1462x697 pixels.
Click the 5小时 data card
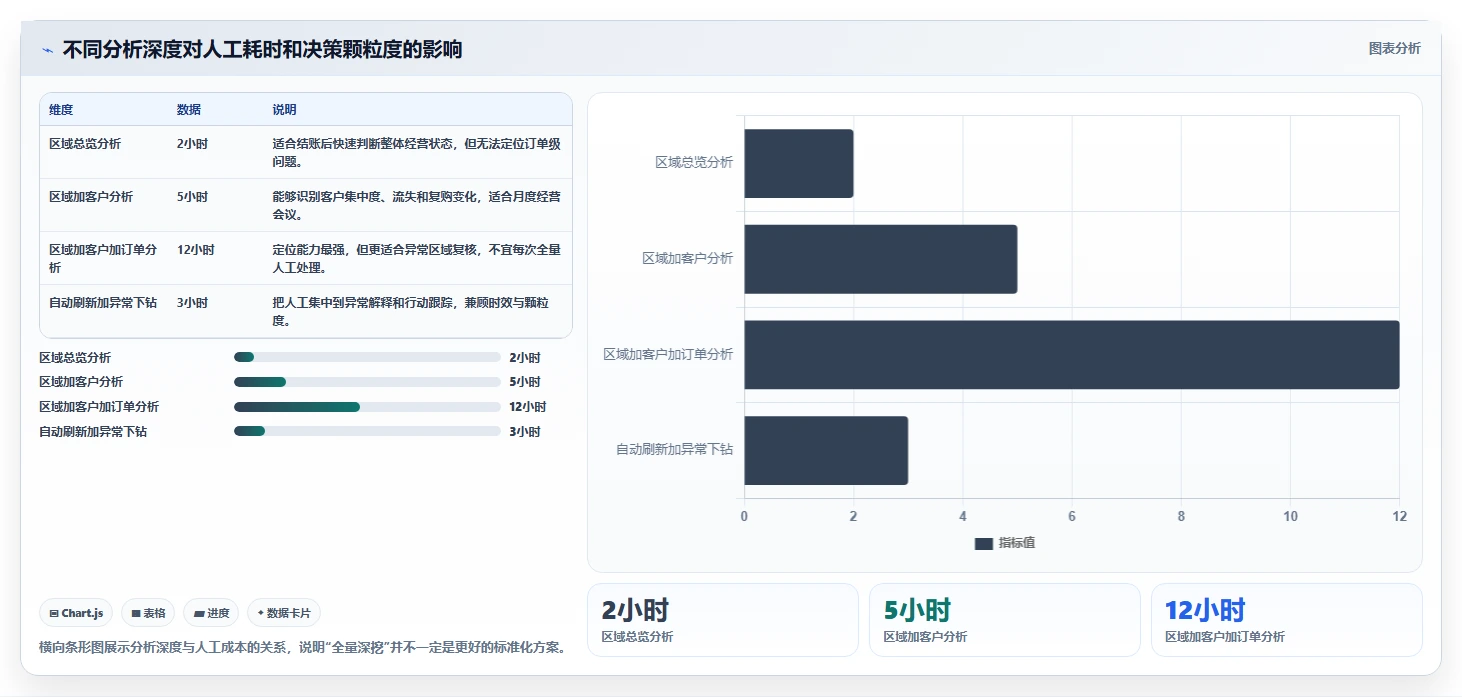pyautogui.click(x=1005, y=620)
